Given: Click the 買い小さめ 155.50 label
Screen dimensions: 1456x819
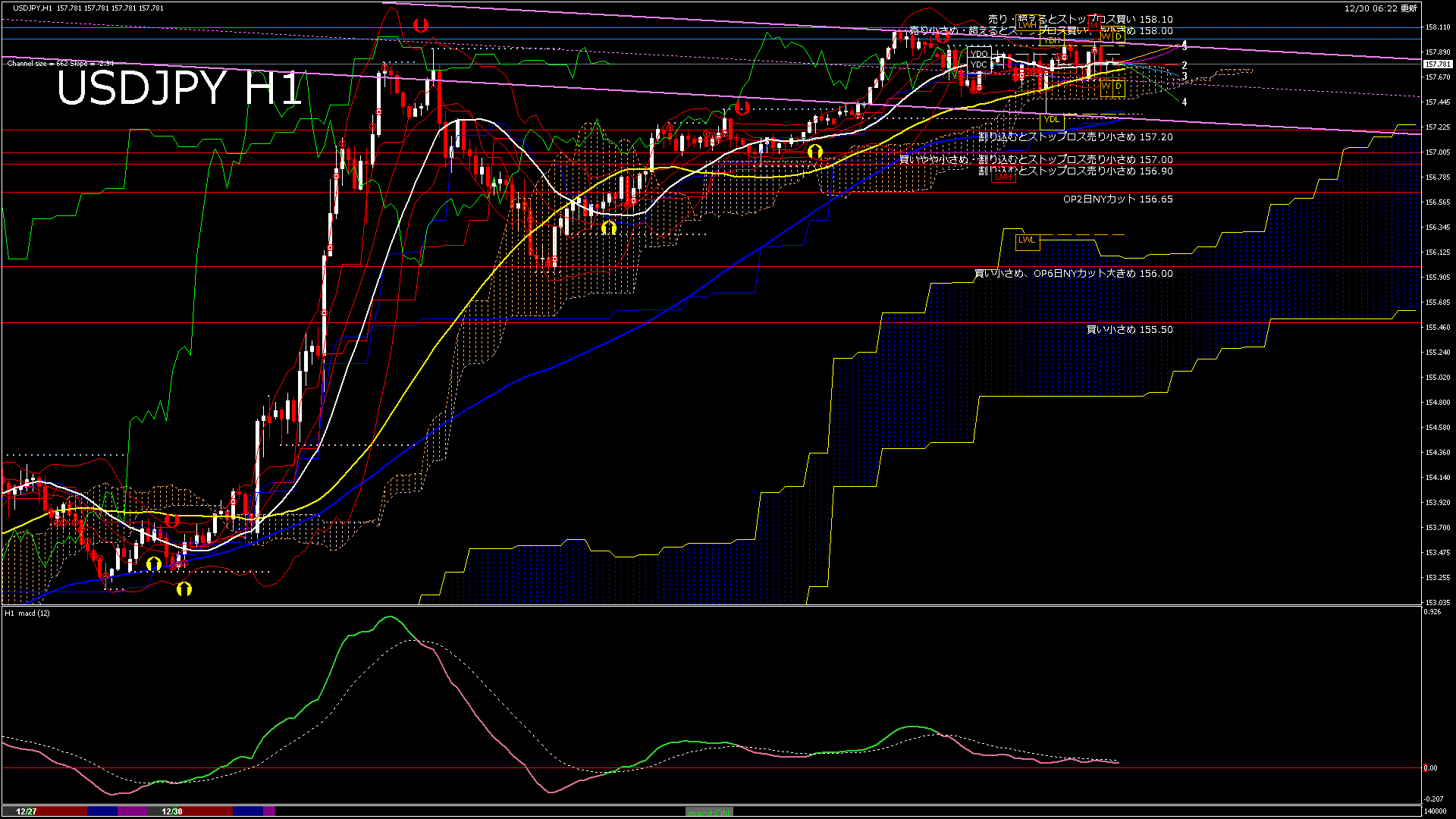Looking at the screenshot, I should point(1129,330).
